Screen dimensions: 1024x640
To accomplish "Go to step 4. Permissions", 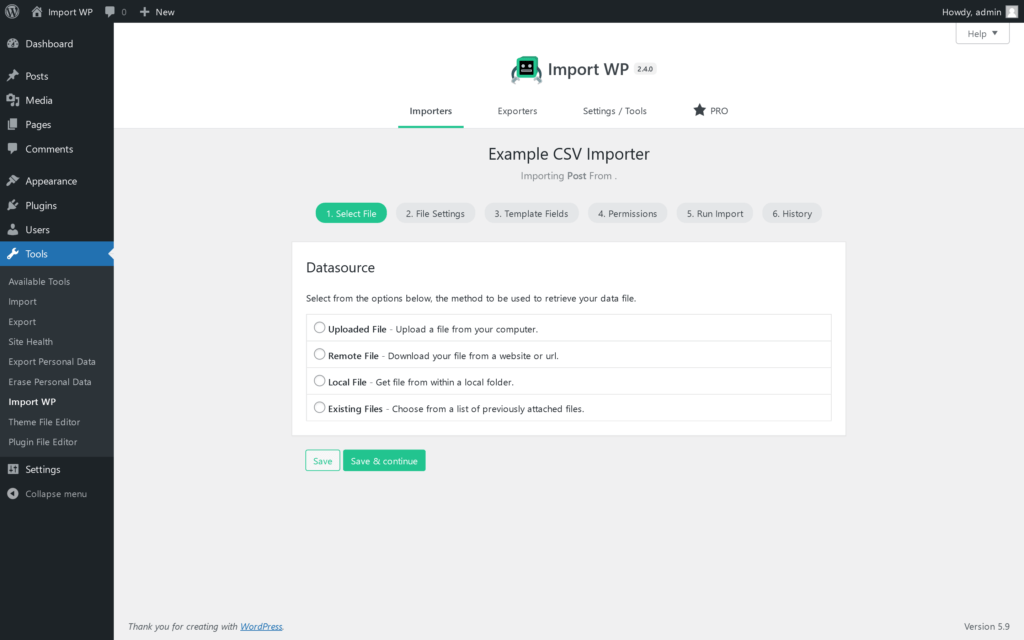I will (628, 214).
